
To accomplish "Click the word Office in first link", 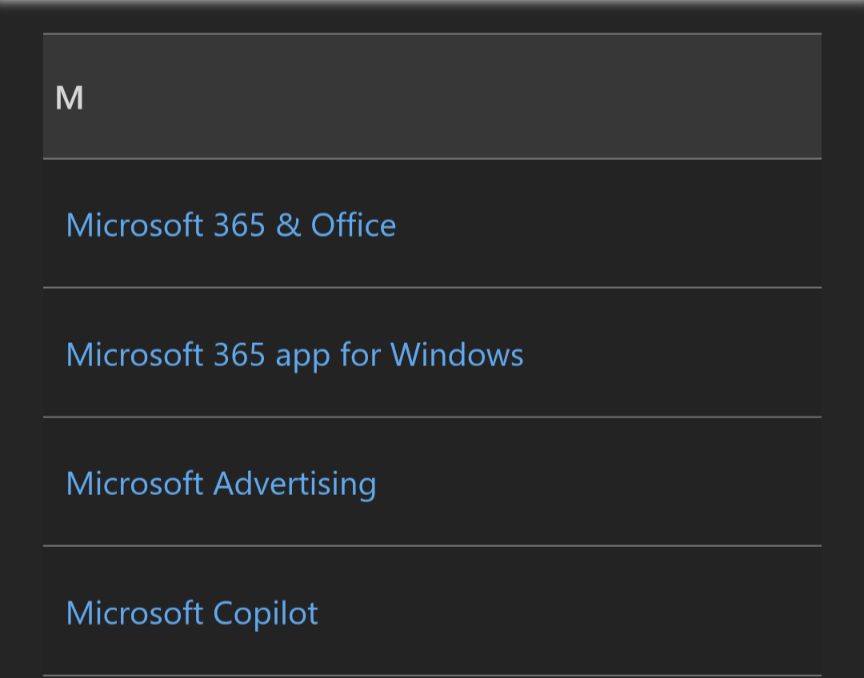I will 353,225.
